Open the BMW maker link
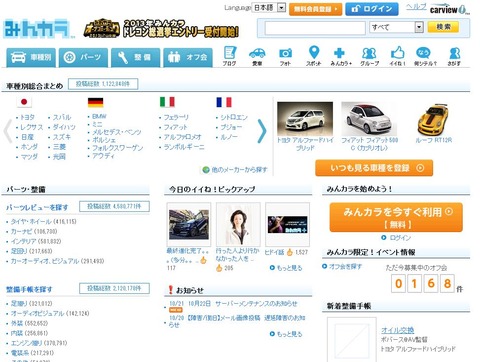Viewport: 480px width, 362px height. [99, 116]
